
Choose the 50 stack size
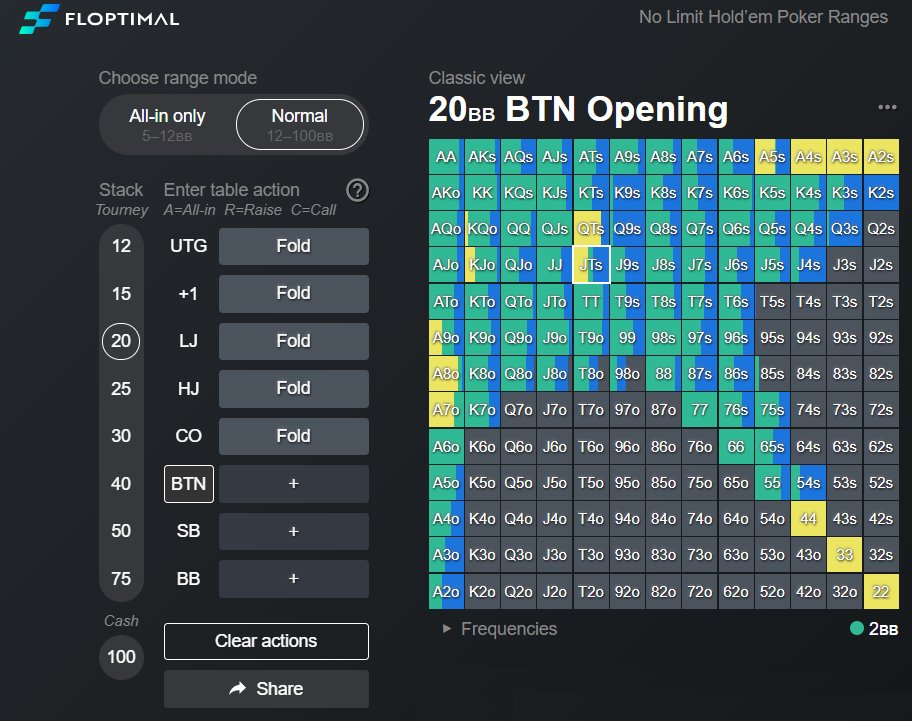click(121, 531)
